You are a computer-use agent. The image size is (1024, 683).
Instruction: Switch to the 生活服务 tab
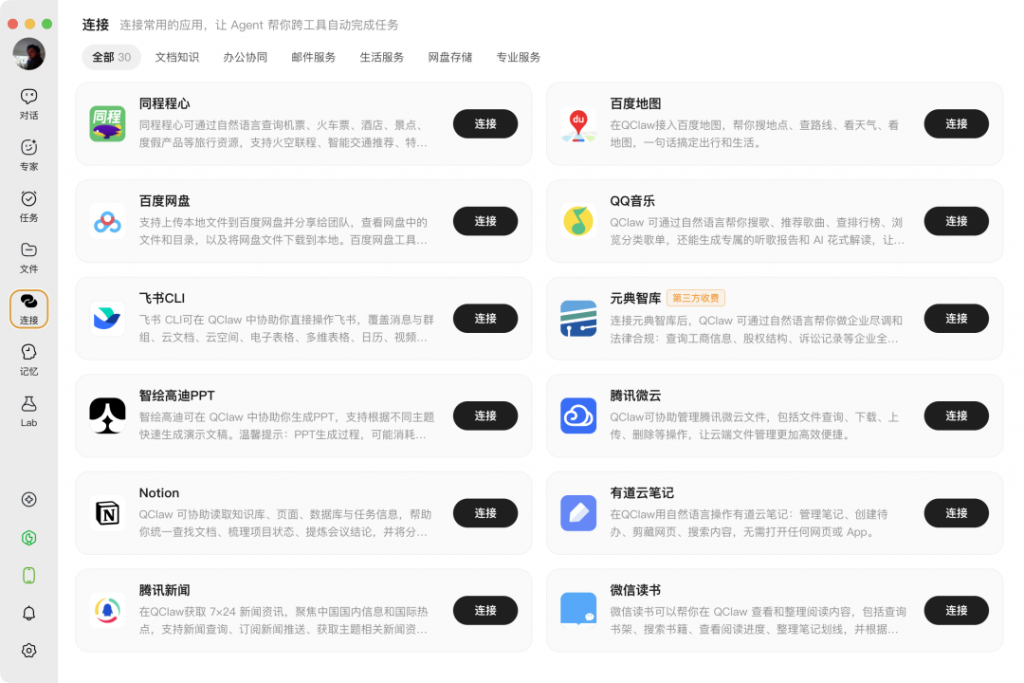pos(381,57)
